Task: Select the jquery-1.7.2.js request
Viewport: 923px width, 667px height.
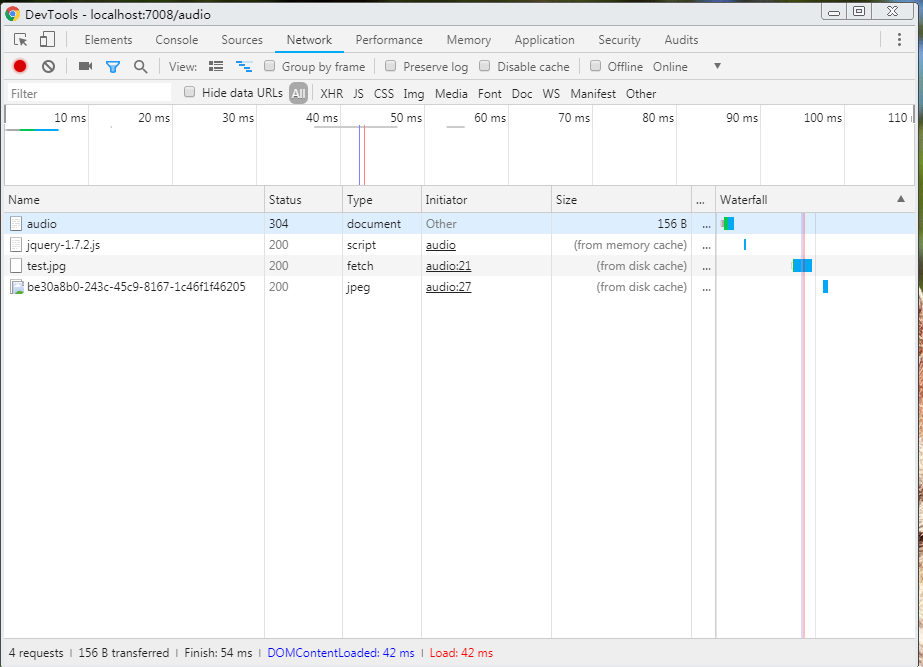Action: click(459, 245)
